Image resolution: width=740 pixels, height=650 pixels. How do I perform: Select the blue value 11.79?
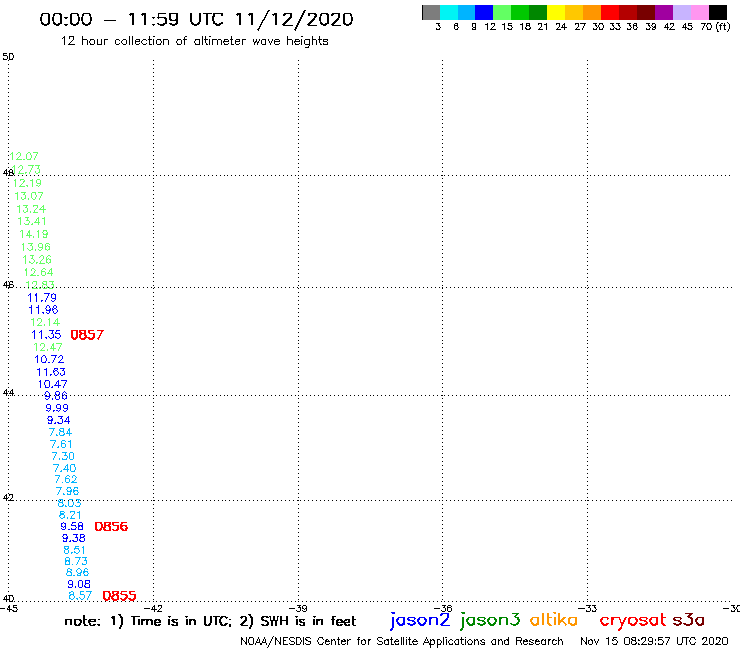point(42,298)
